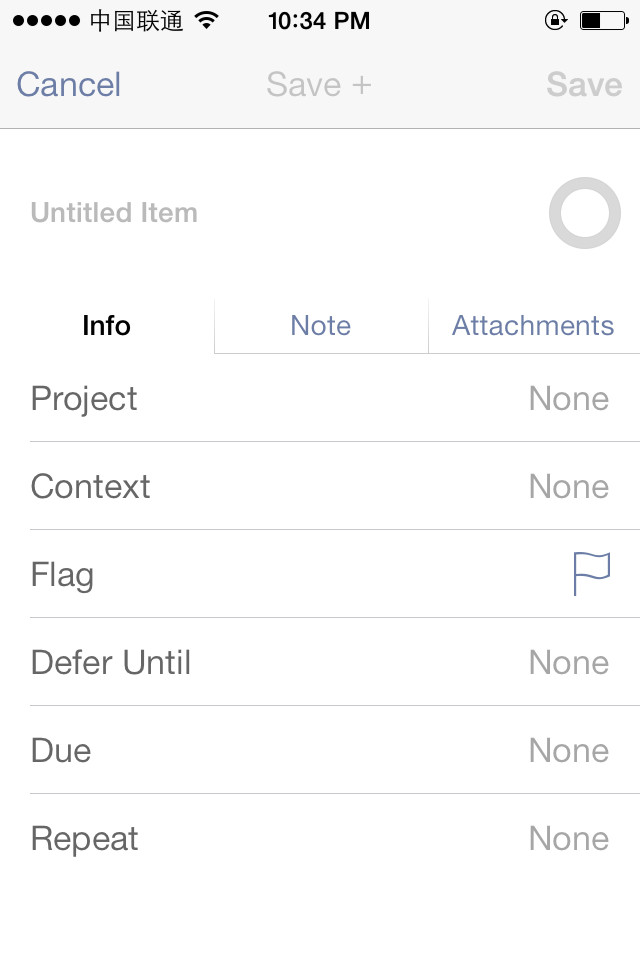The width and height of the screenshot is (640, 960).
Task: Tap the Flag row label
Action: [x=62, y=576]
